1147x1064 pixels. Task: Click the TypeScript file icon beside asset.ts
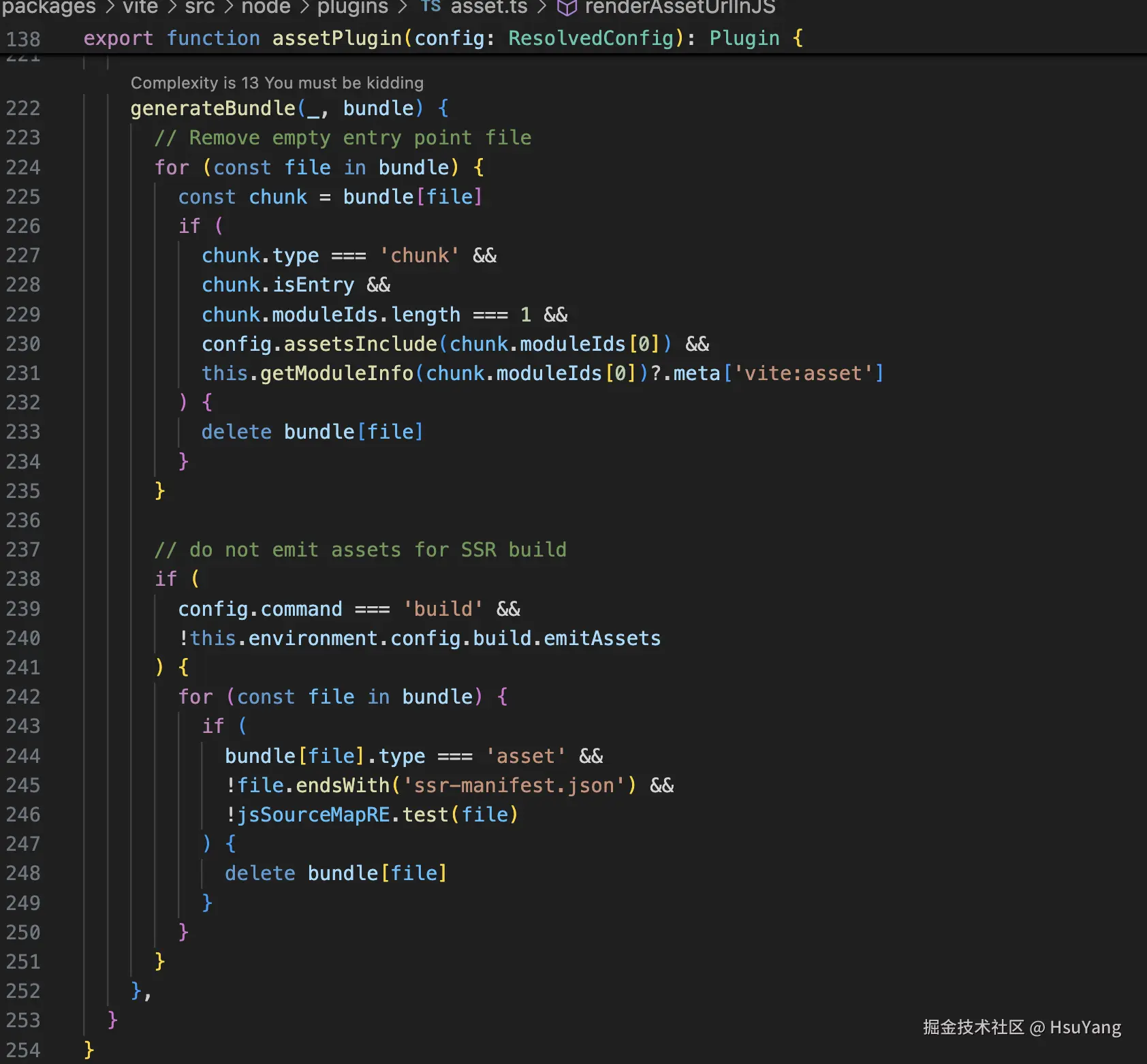pyautogui.click(x=430, y=7)
